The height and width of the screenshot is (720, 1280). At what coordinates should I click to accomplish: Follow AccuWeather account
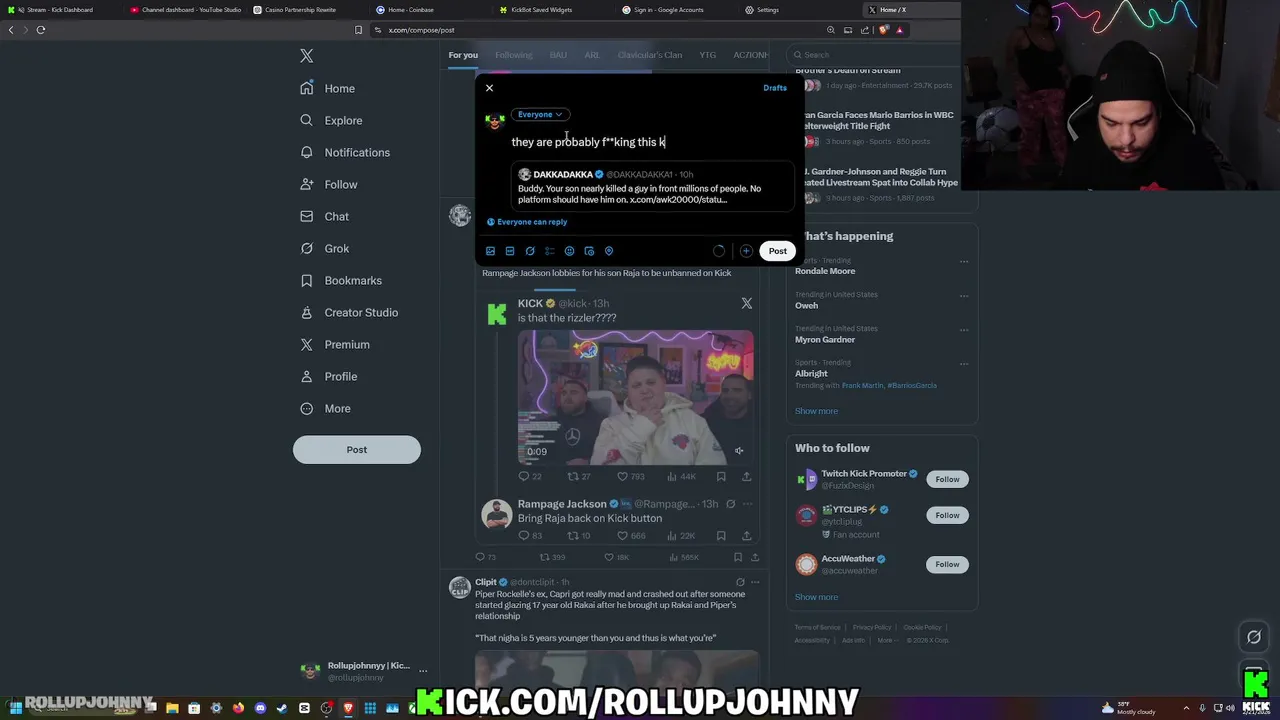point(947,564)
